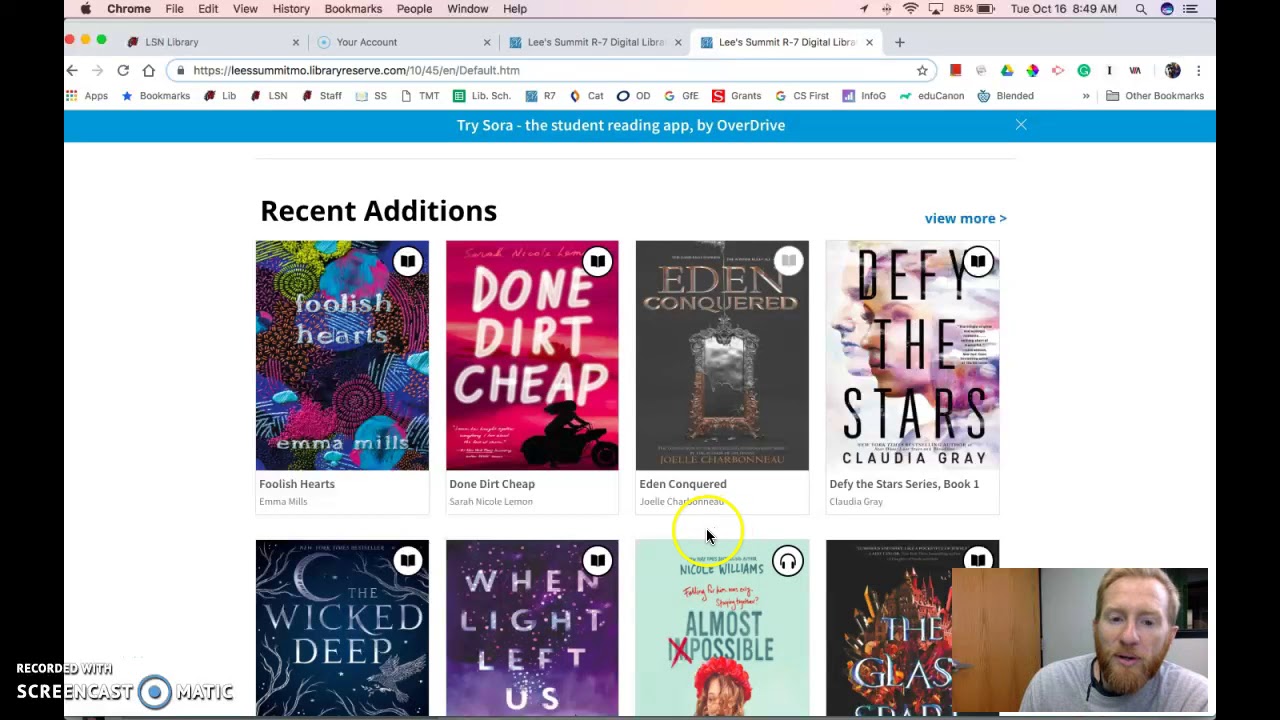Dismiss the Sora banner with the X

click(1021, 125)
